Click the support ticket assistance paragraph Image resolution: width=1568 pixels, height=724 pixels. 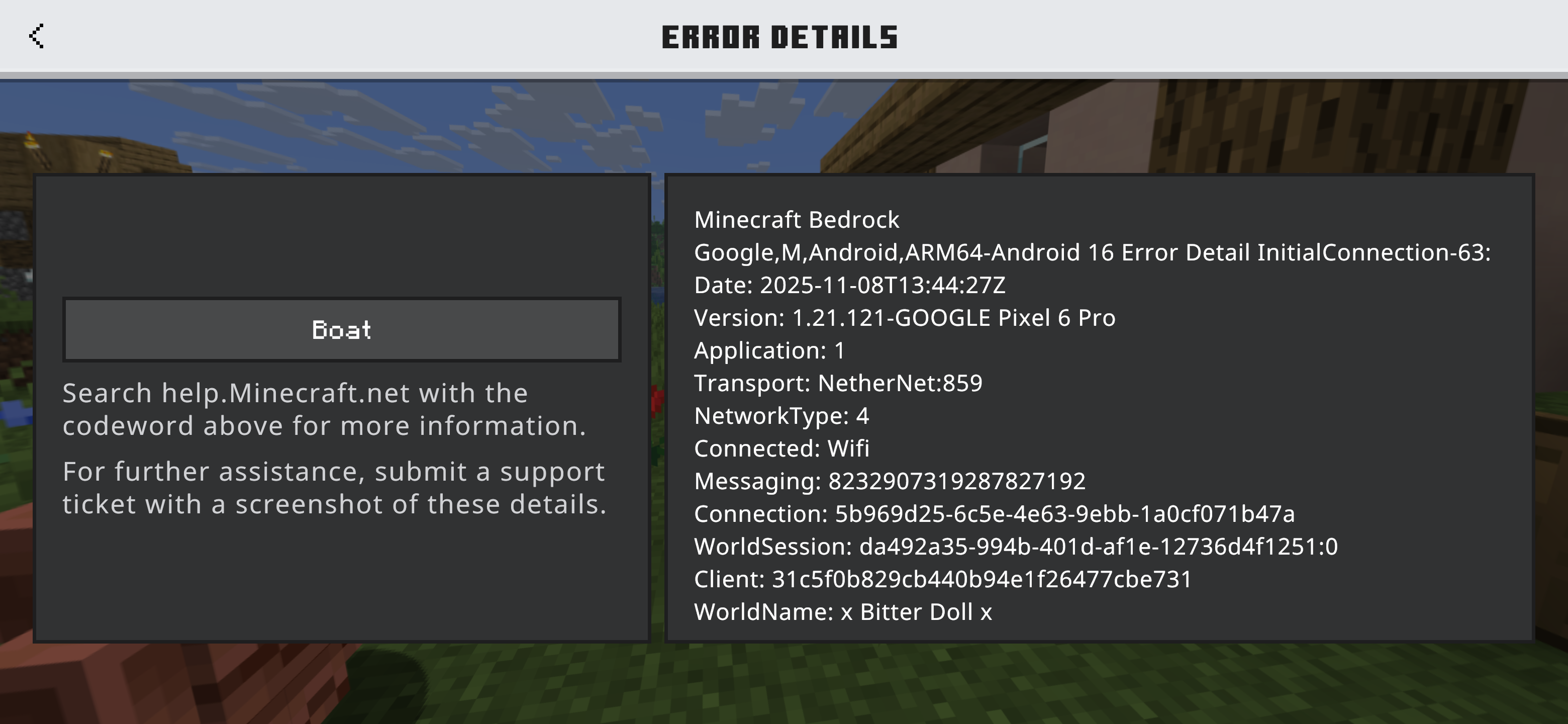pyautogui.click(x=334, y=488)
